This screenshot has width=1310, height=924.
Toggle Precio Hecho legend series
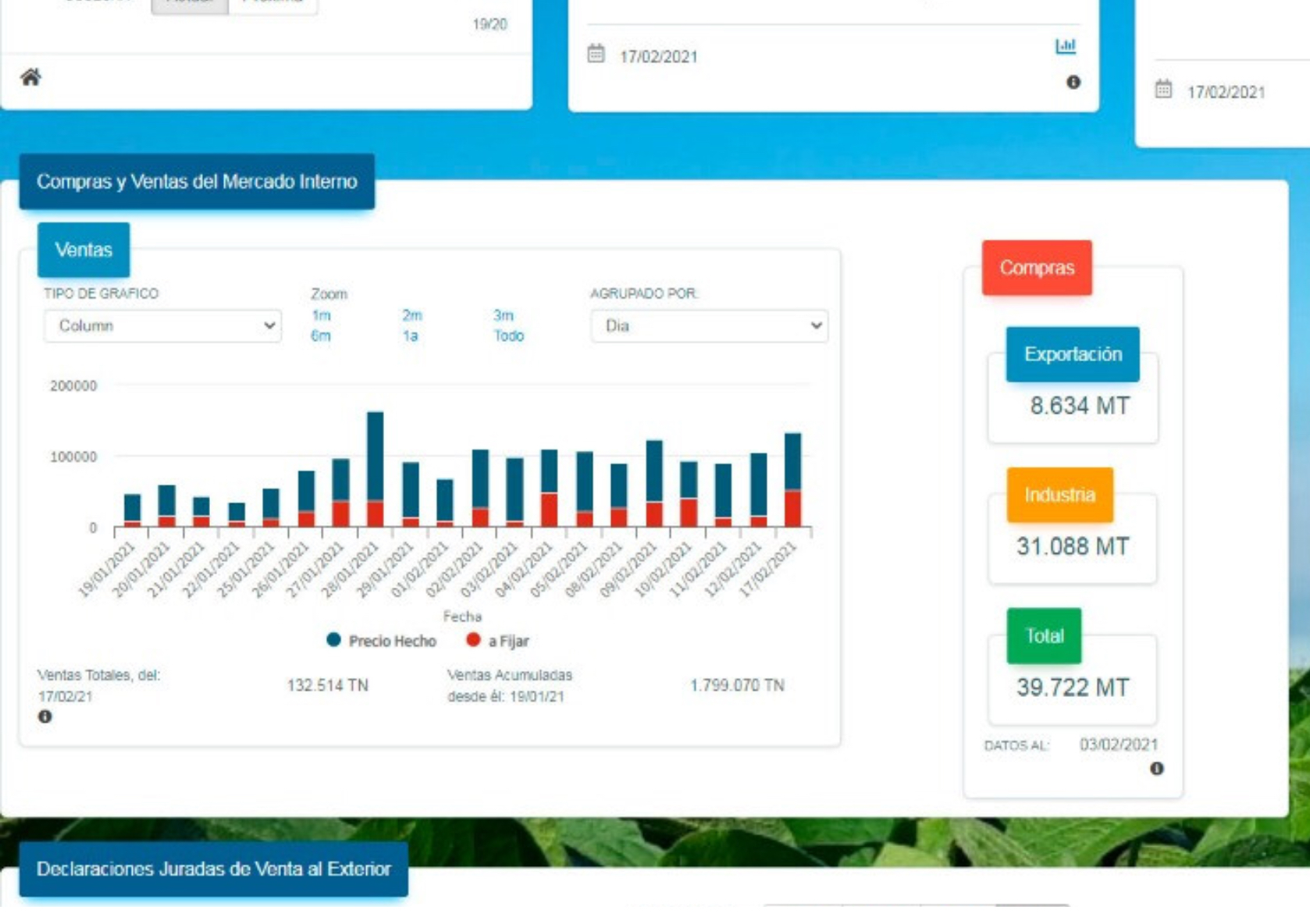[382, 641]
